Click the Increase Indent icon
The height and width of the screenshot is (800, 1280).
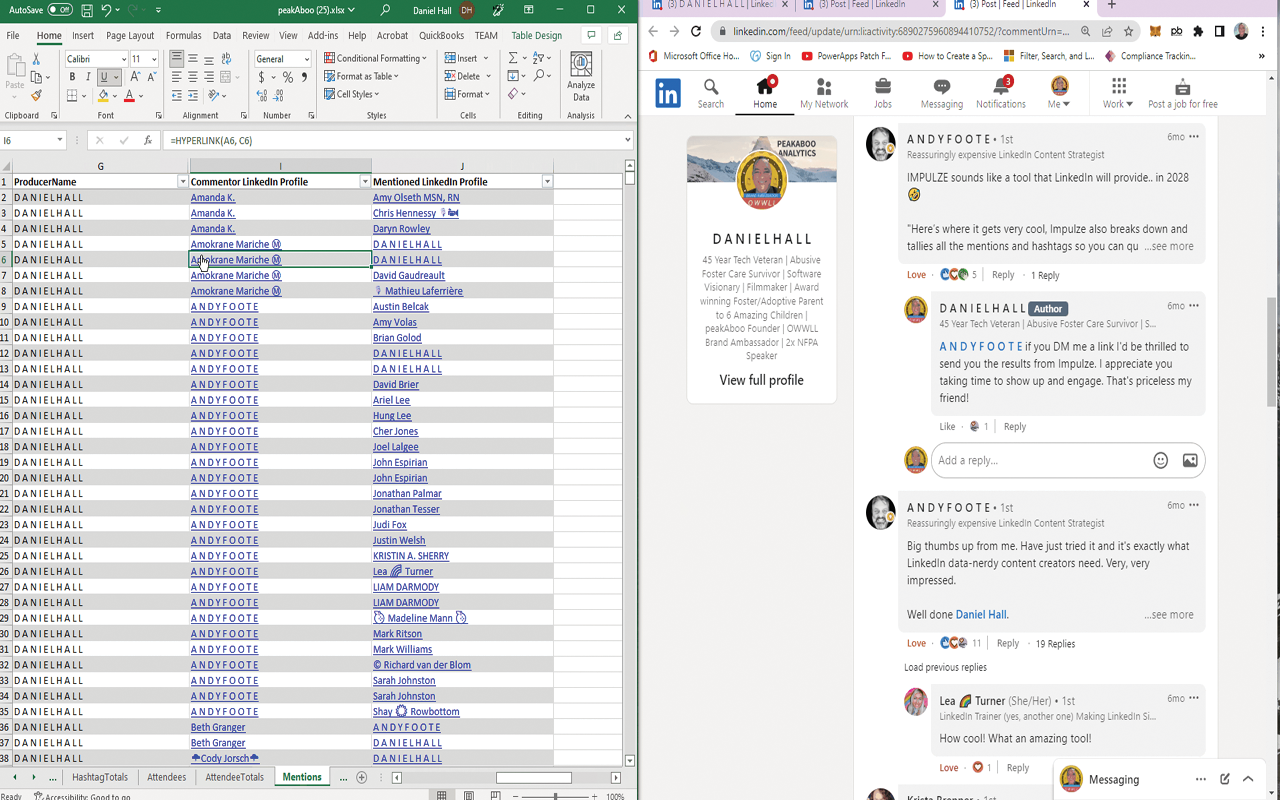(x=193, y=96)
